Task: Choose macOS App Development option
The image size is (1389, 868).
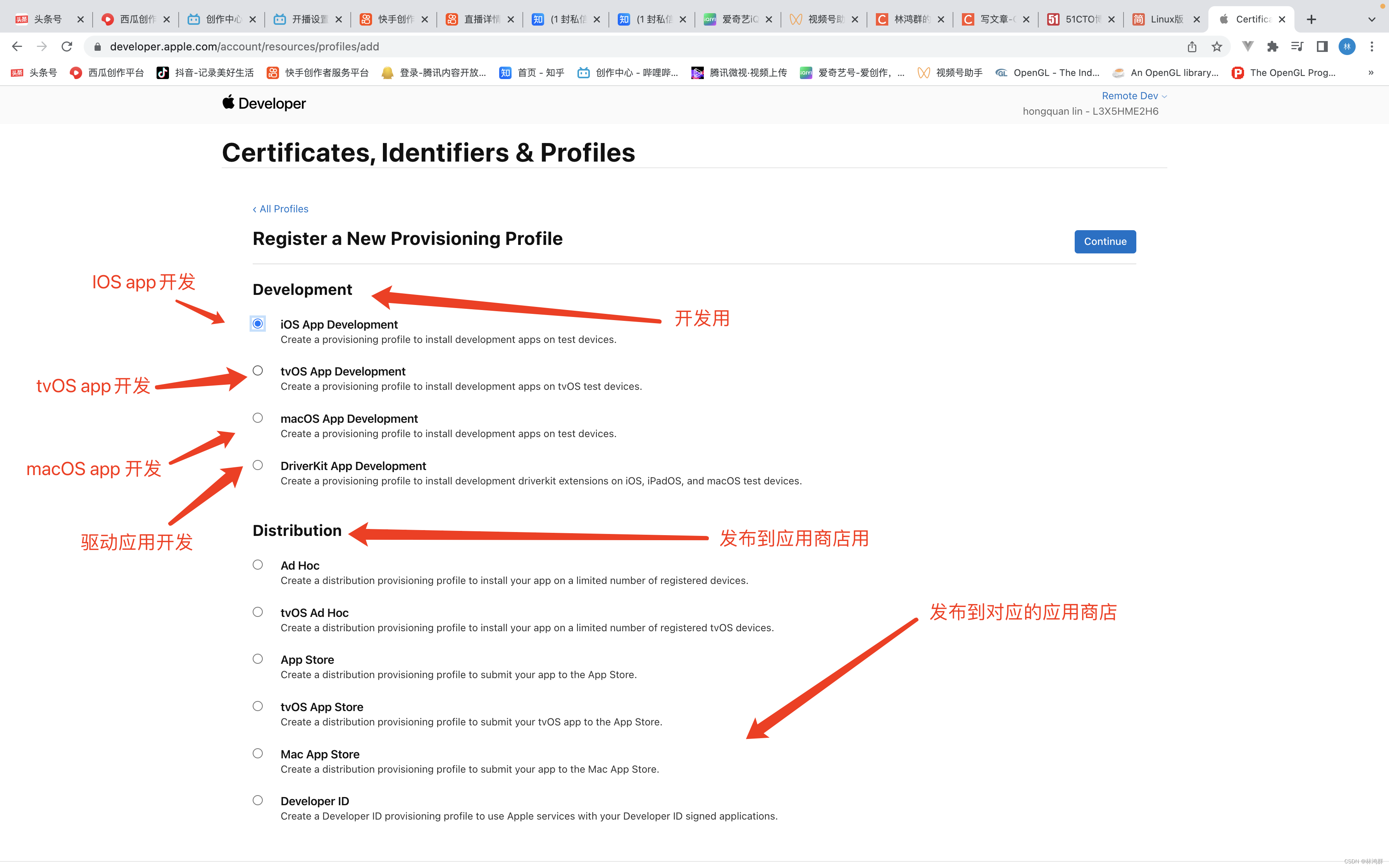Action: (x=258, y=418)
